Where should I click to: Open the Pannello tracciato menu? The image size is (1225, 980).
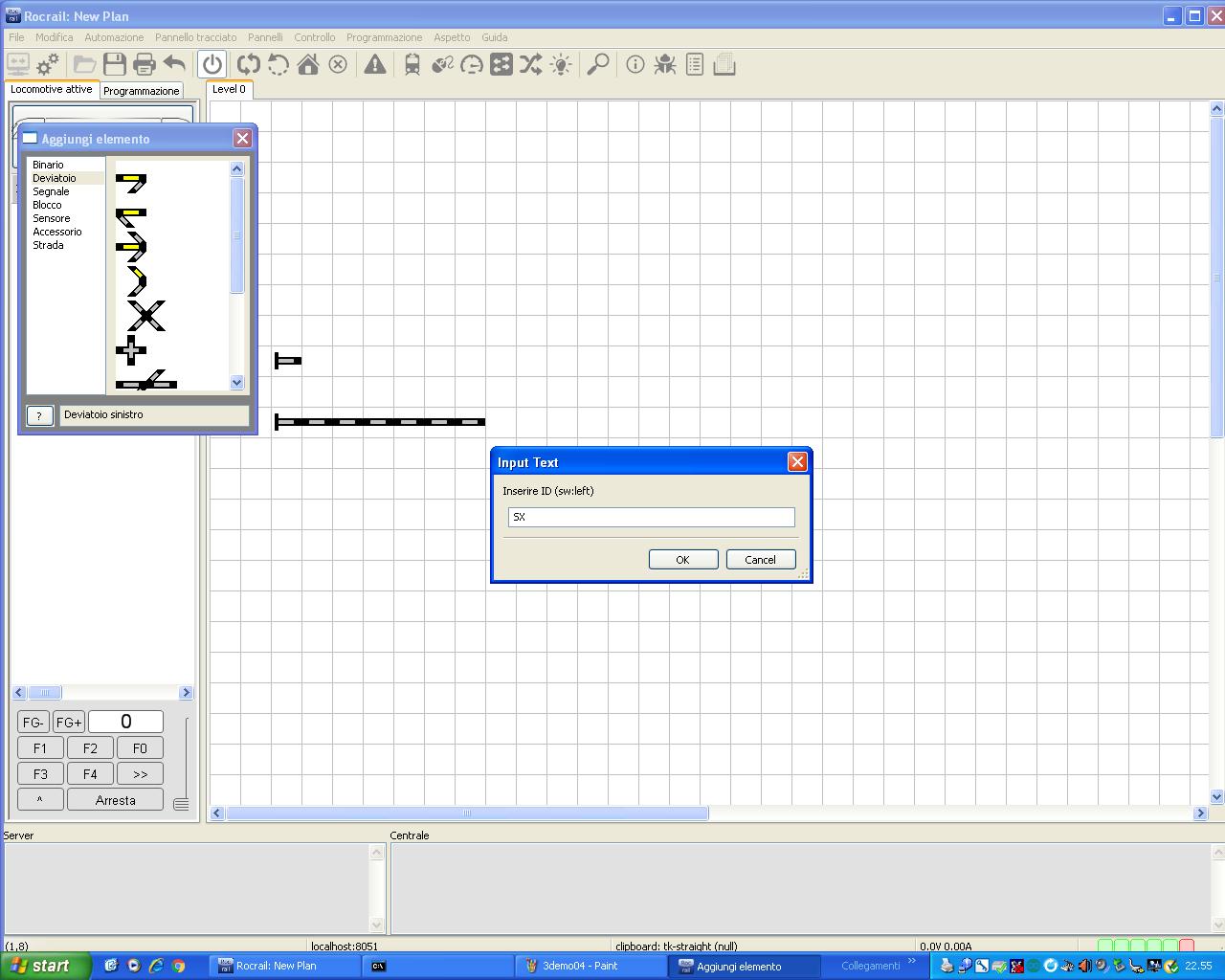point(196,37)
